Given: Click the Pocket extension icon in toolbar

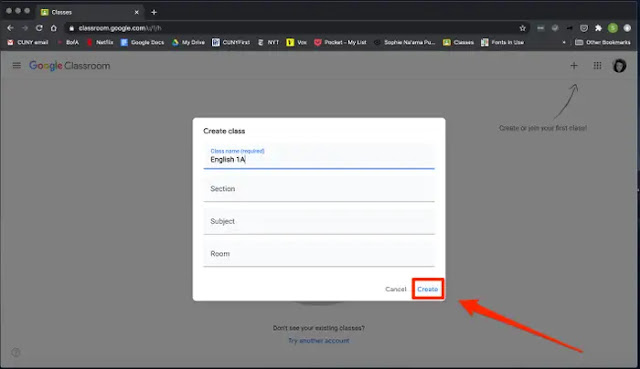Looking at the screenshot, I should coord(584,28).
